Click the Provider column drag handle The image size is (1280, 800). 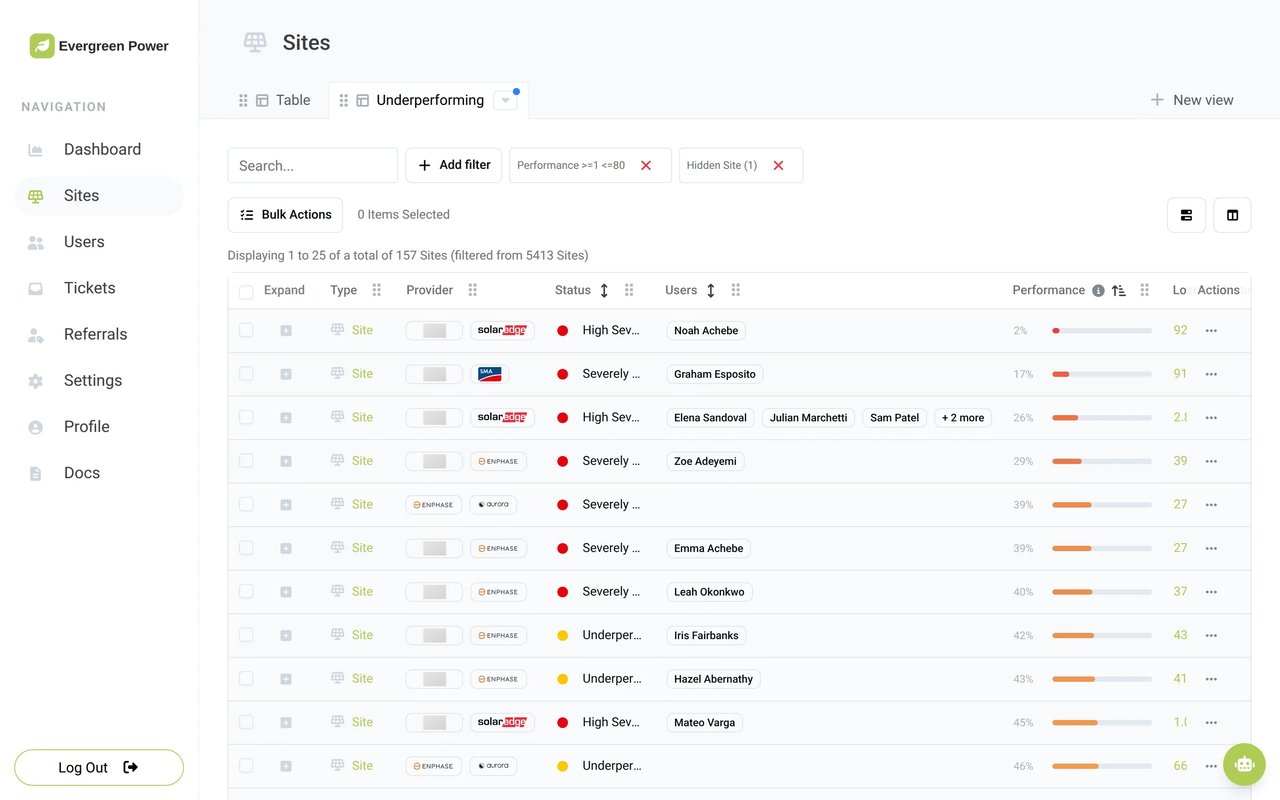[473, 291]
